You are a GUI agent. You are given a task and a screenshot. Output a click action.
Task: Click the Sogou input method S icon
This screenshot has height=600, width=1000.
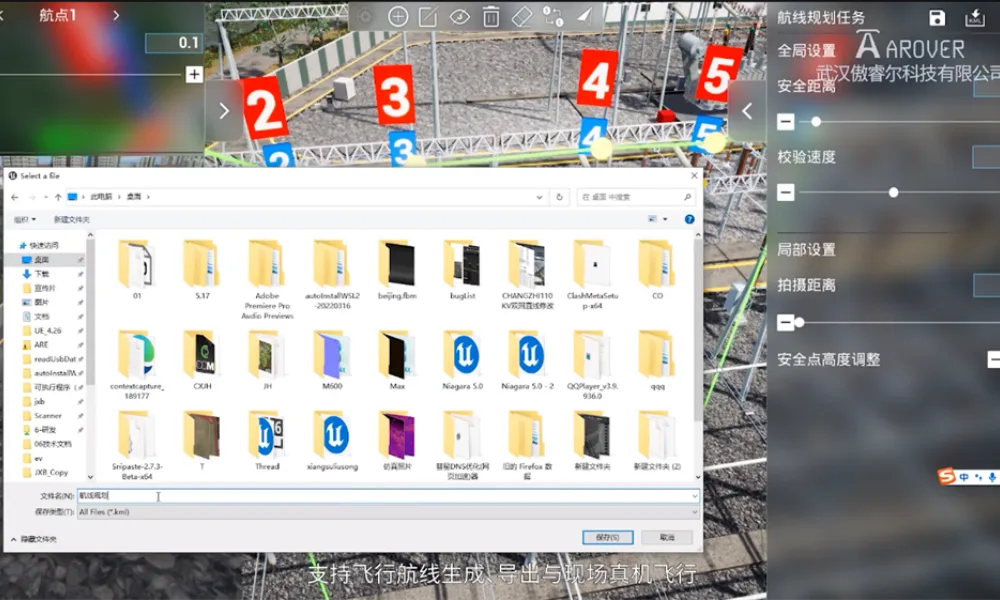pos(946,476)
